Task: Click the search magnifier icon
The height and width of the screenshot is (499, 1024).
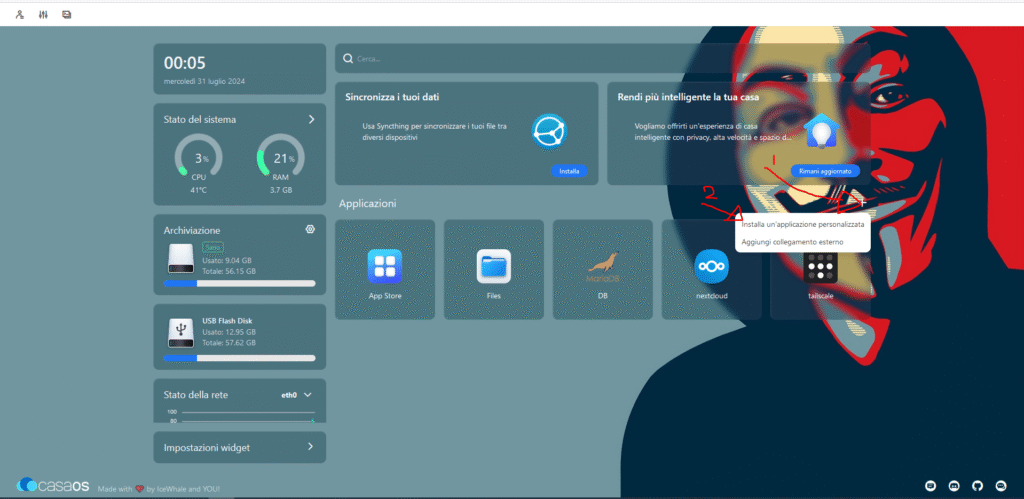Action: pos(348,59)
